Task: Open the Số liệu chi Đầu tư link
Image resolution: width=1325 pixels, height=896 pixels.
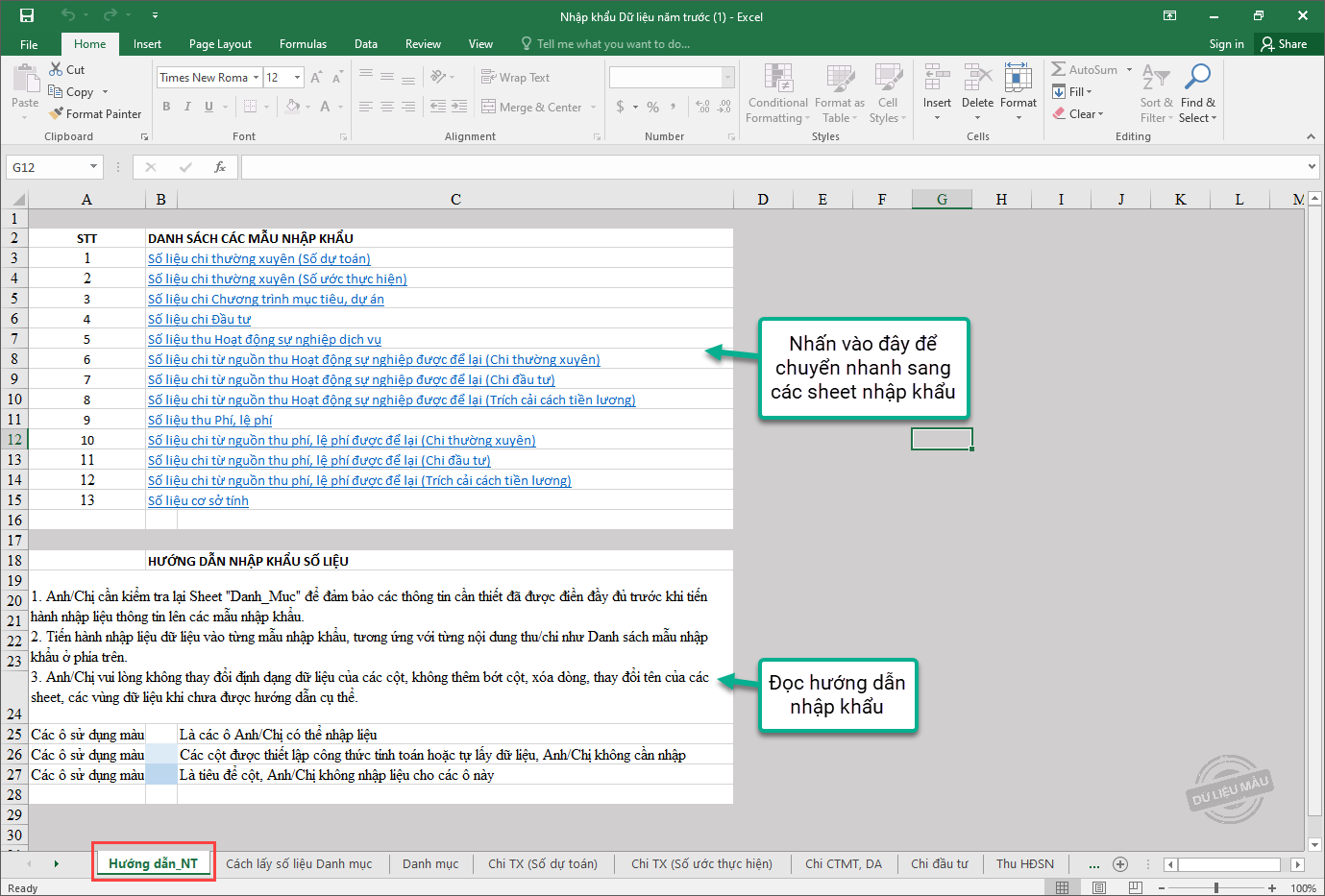Action: click(x=199, y=319)
